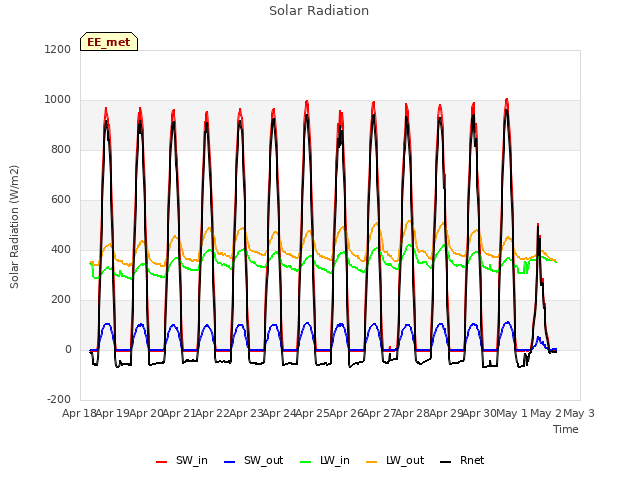The image size is (640, 480).
Task: Click the Apr 27 x-axis tick label
Action: pos(380,413)
